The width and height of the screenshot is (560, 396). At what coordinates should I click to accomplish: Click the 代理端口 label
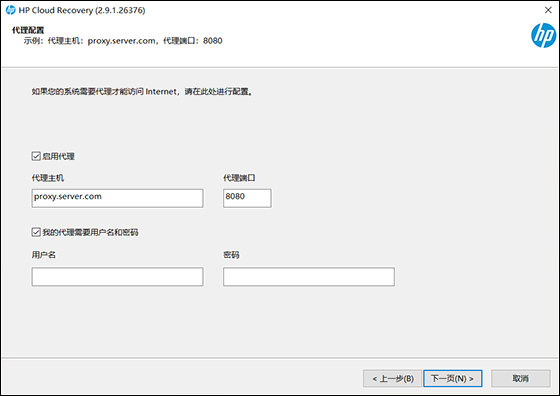(239, 178)
